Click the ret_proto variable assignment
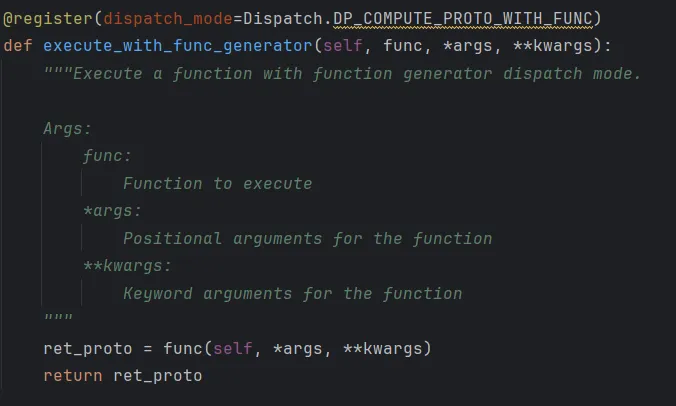676x406 pixels. point(88,348)
